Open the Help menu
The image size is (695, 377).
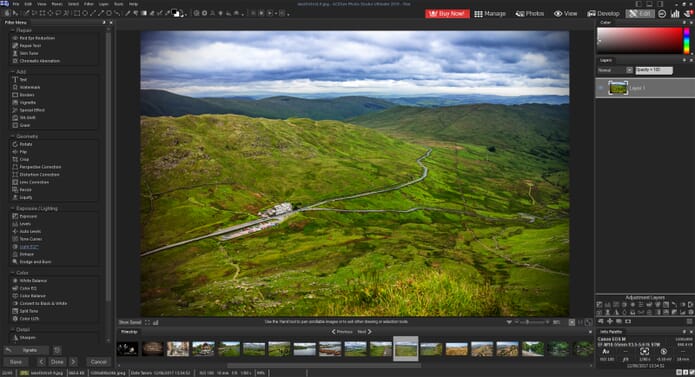133,4
